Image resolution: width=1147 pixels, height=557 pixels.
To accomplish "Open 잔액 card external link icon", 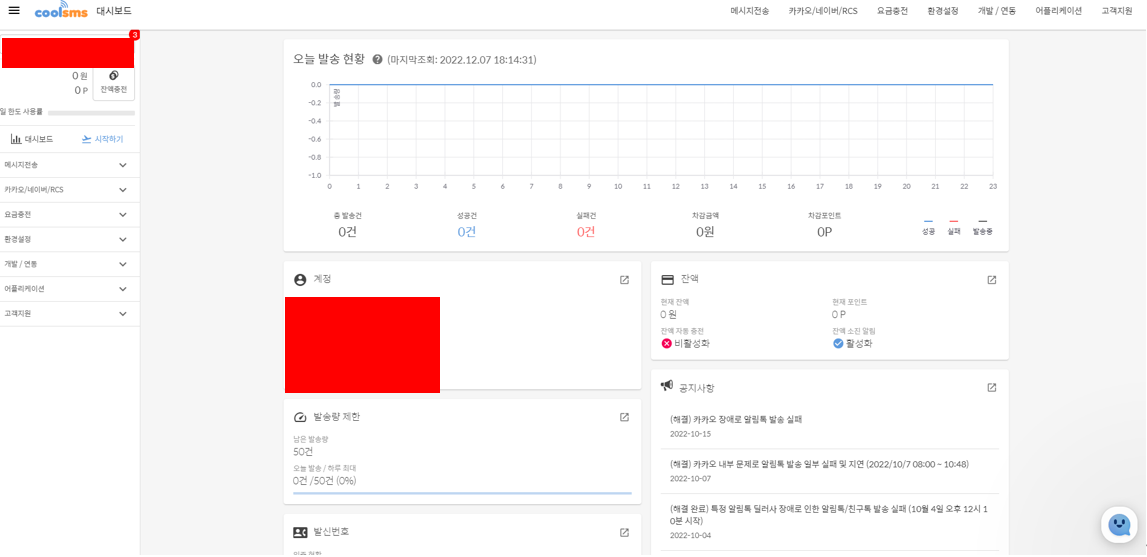I will pos(991,280).
